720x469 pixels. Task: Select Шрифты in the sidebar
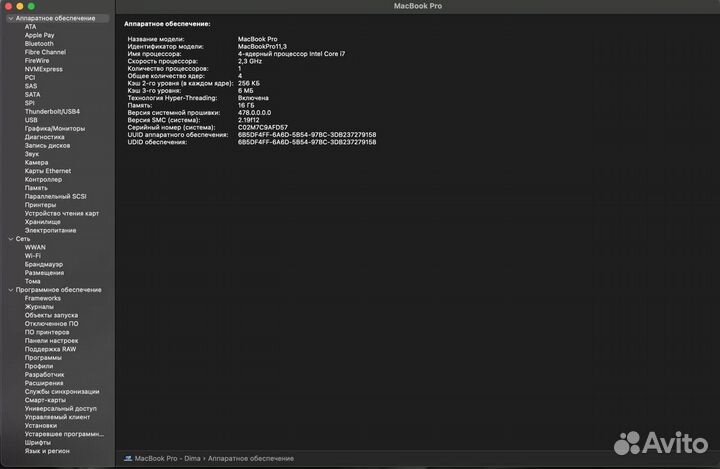[x=38, y=443]
